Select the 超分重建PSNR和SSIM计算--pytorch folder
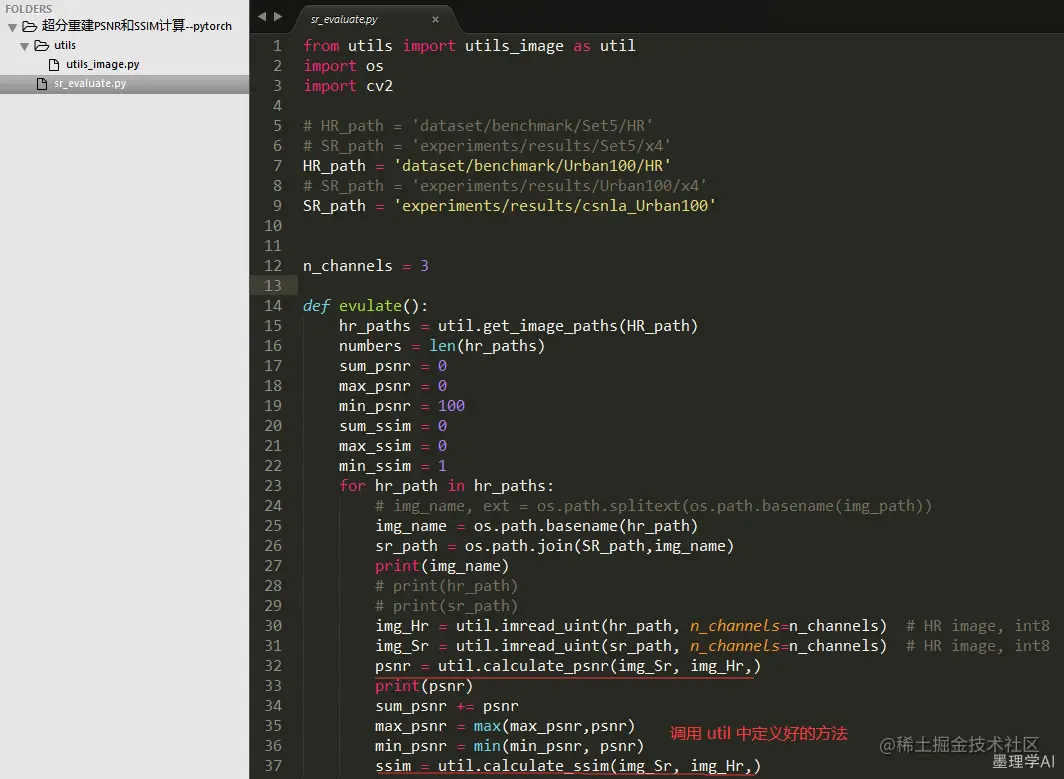This screenshot has height=779, width=1064. [x=136, y=26]
